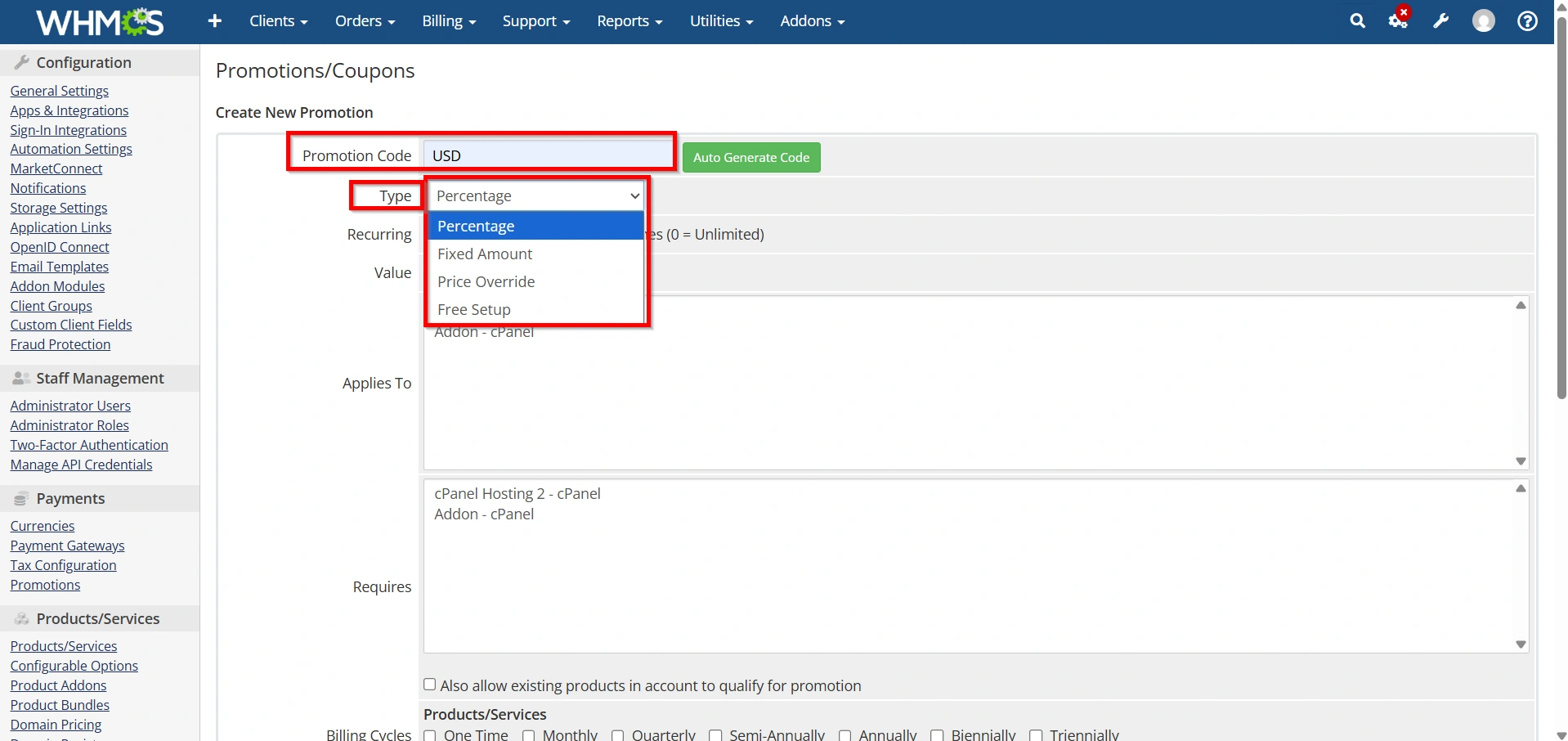Click Requires list scroll down arrow
The width and height of the screenshot is (1568, 741).
(1521, 644)
